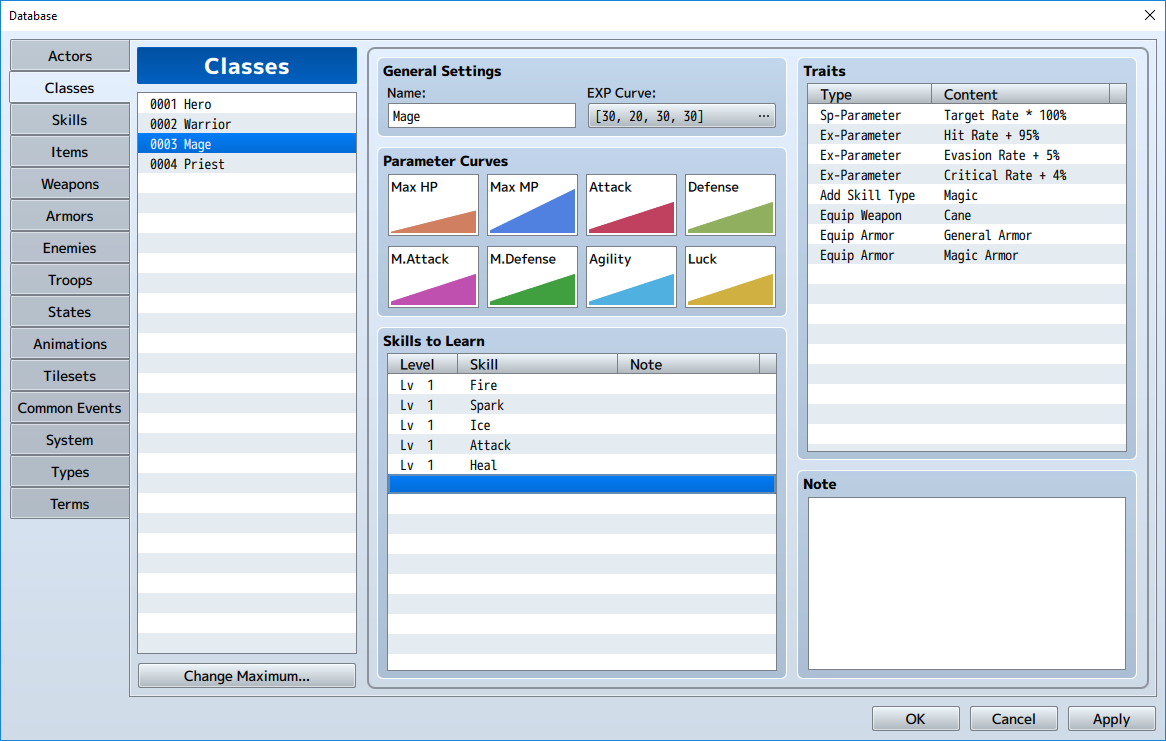Image resolution: width=1166 pixels, height=741 pixels.
Task: Open the System tab
Action: tap(70, 440)
